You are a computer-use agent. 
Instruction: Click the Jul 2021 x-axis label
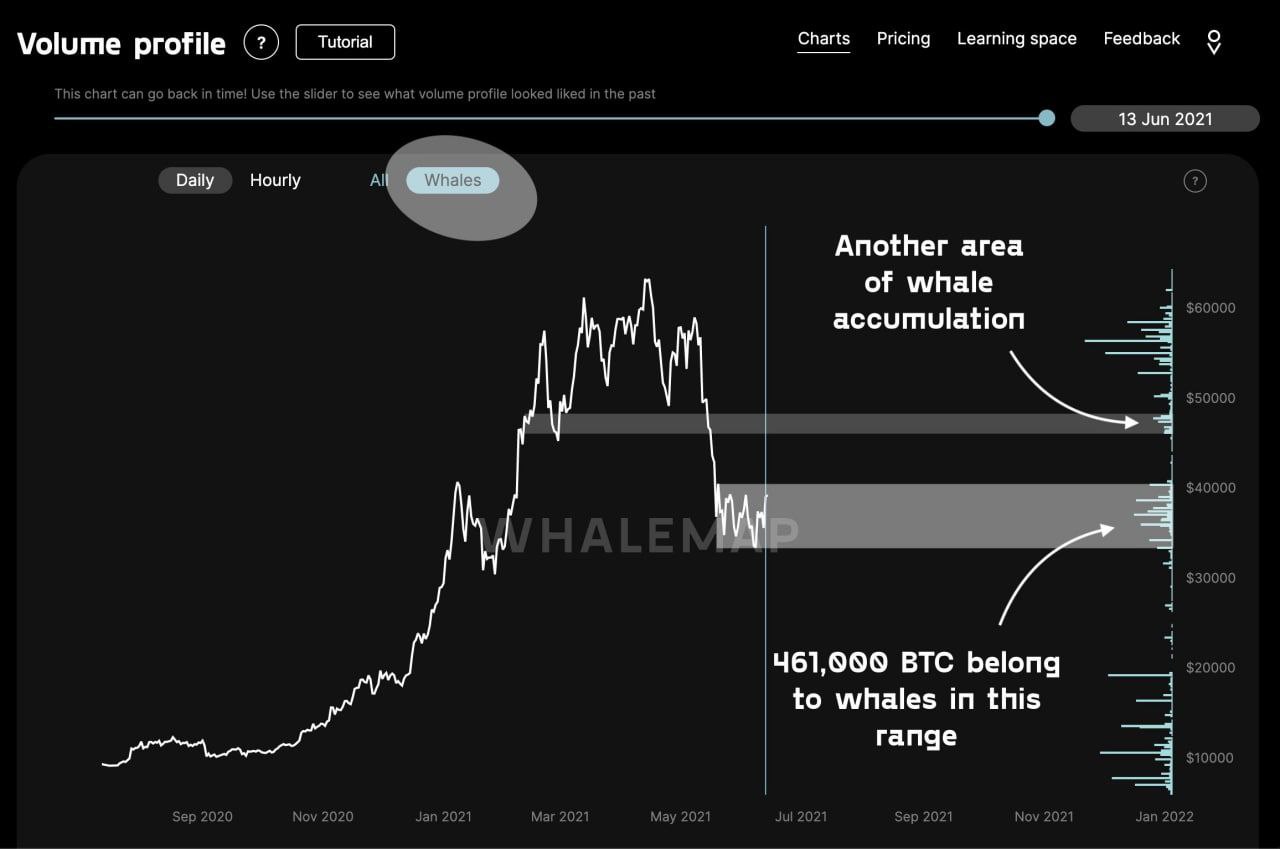click(800, 817)
